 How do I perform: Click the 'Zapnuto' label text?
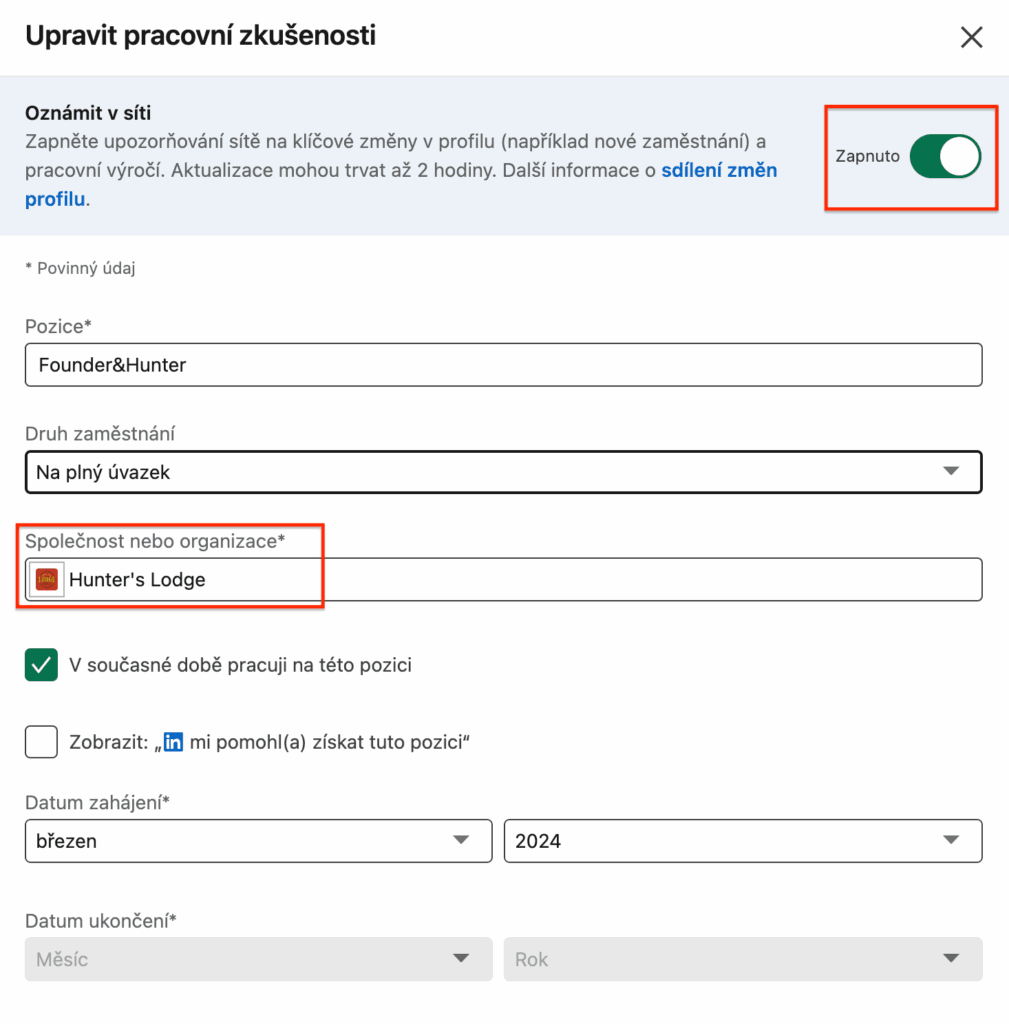pyautogui.click(x=867, y=156)
